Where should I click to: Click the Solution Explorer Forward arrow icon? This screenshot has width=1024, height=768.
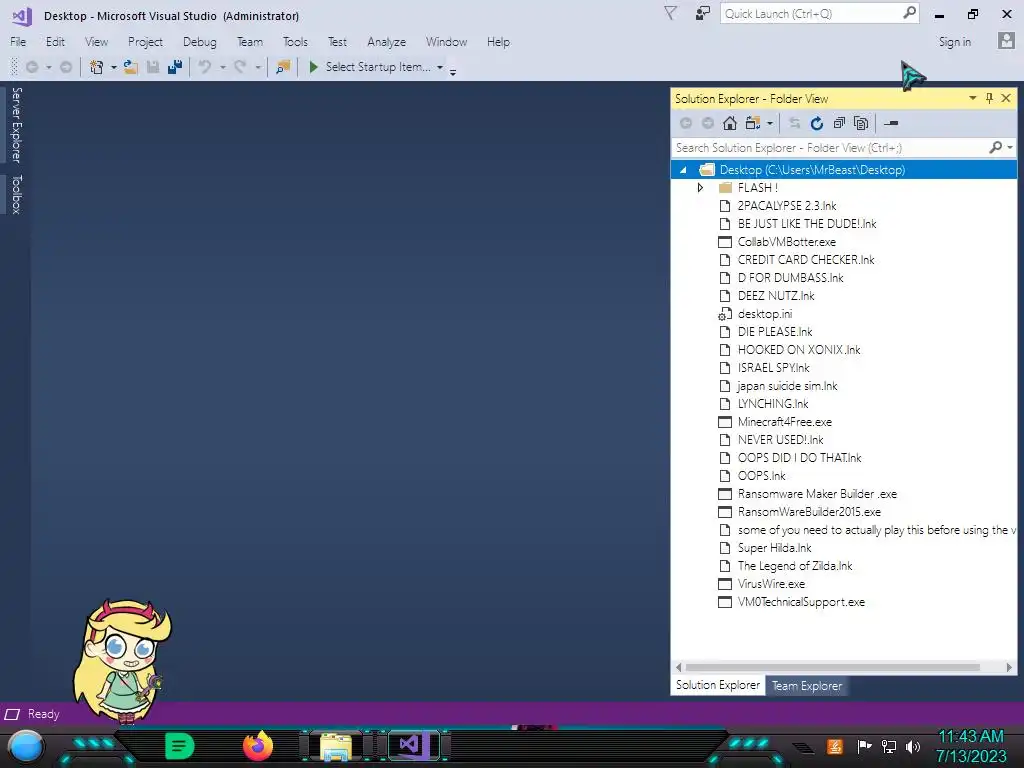click(708, 123)
